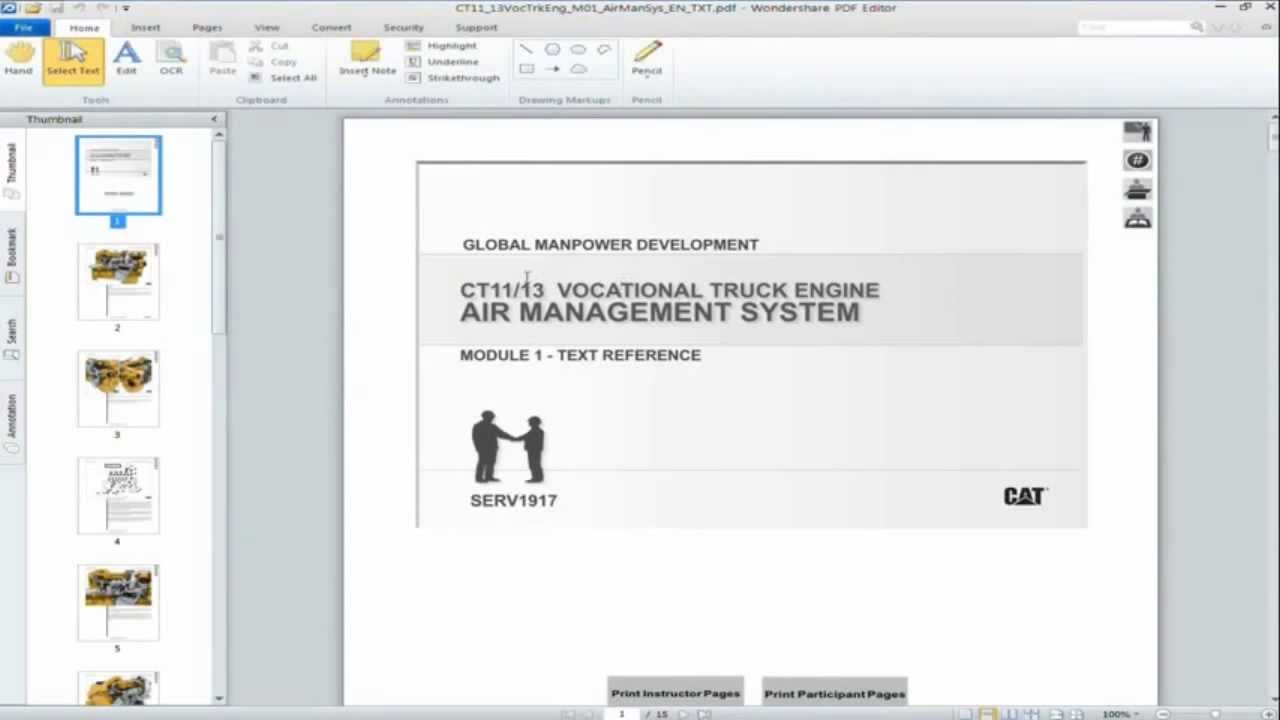Click the Save quick-access icon
Screen dimensions: 1280x720
(x=57, y=8)
